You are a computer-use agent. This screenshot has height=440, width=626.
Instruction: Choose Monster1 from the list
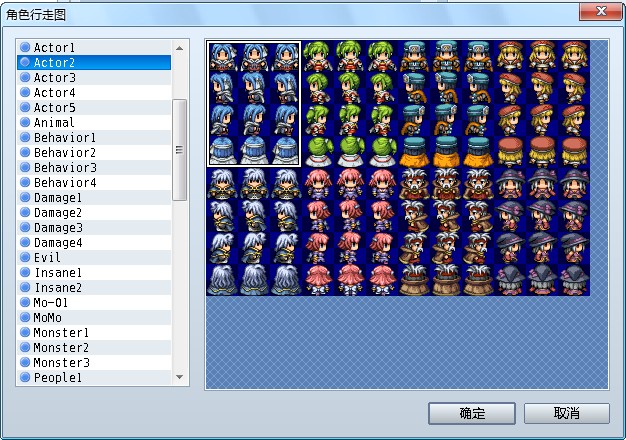tap(94, 333)
